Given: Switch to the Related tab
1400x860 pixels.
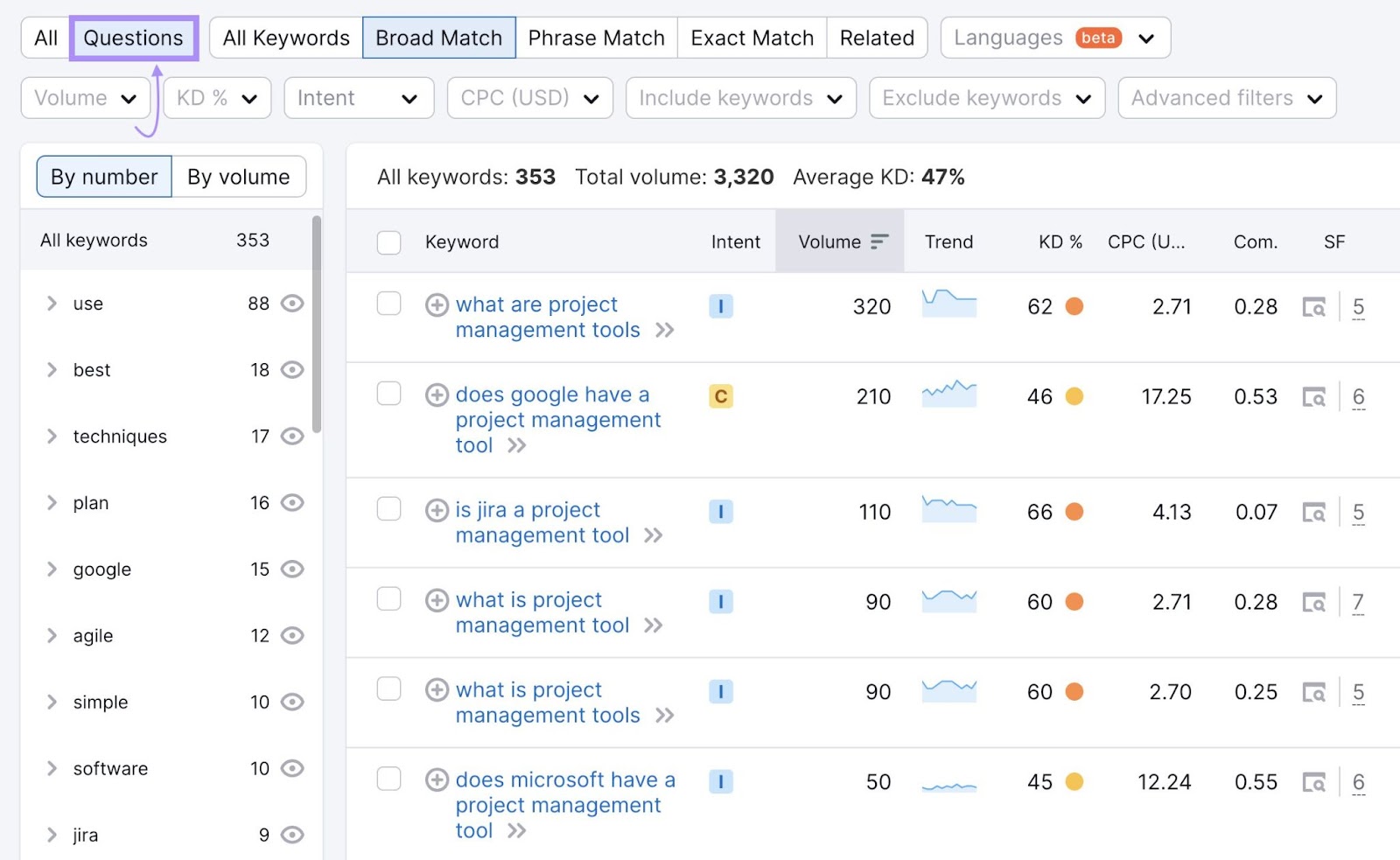Looking at the screenshot, I should click(x=876, y=38).
